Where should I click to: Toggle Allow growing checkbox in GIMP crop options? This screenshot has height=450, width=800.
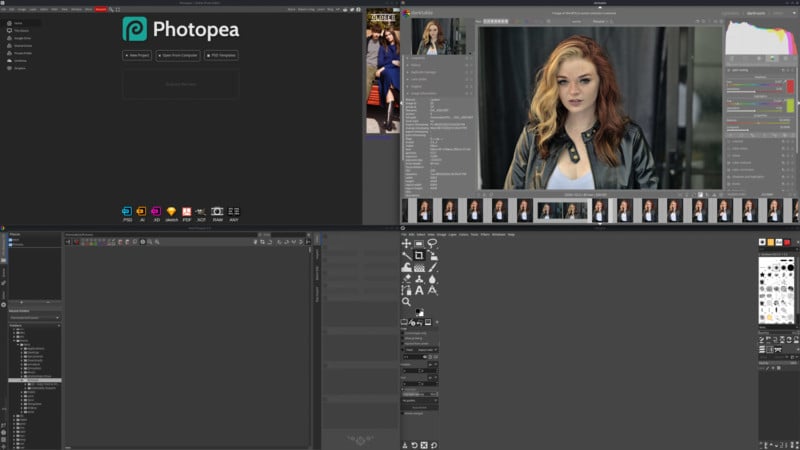click(x=404, y=338)
